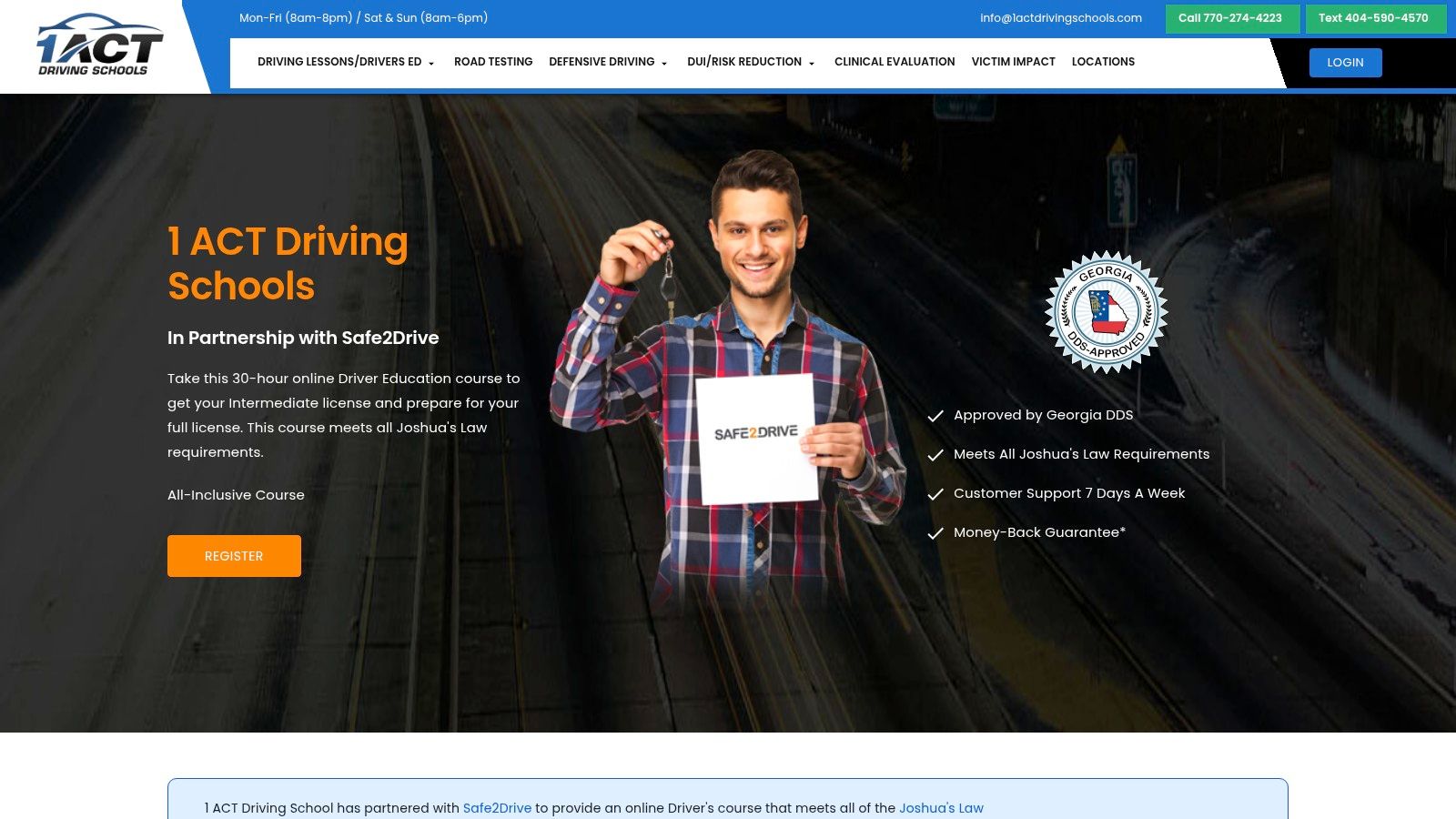Click the Meets All Joshua's Law Requirements text
Screen dimensions: 1456x819
[1081, 454]
